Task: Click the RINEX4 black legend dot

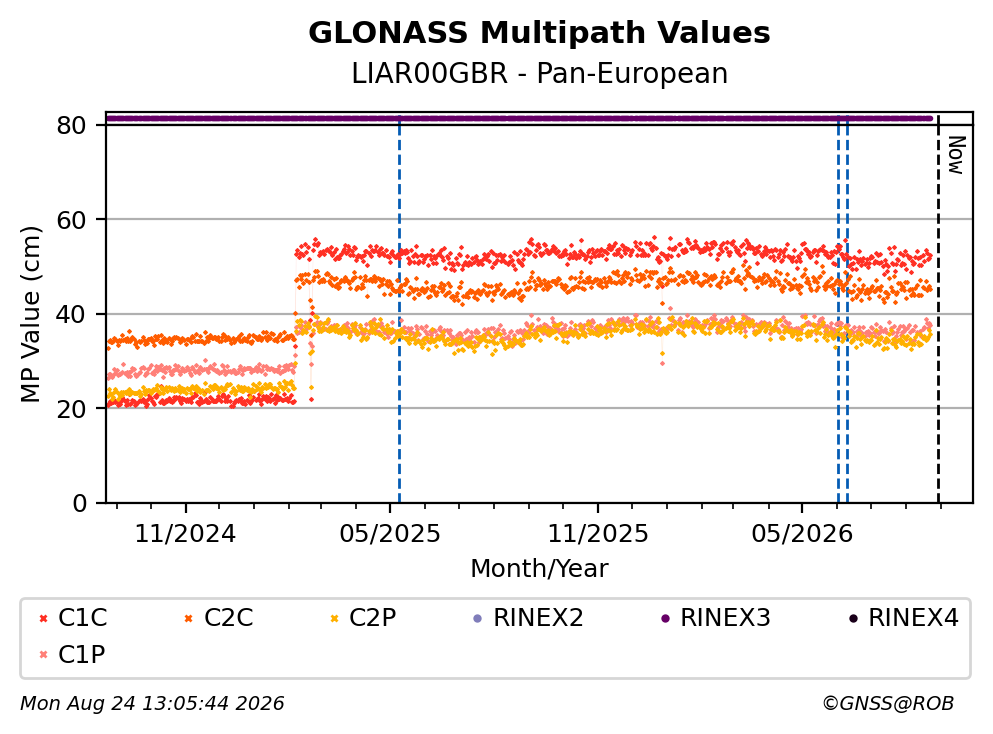Action: tap(853, 619)
